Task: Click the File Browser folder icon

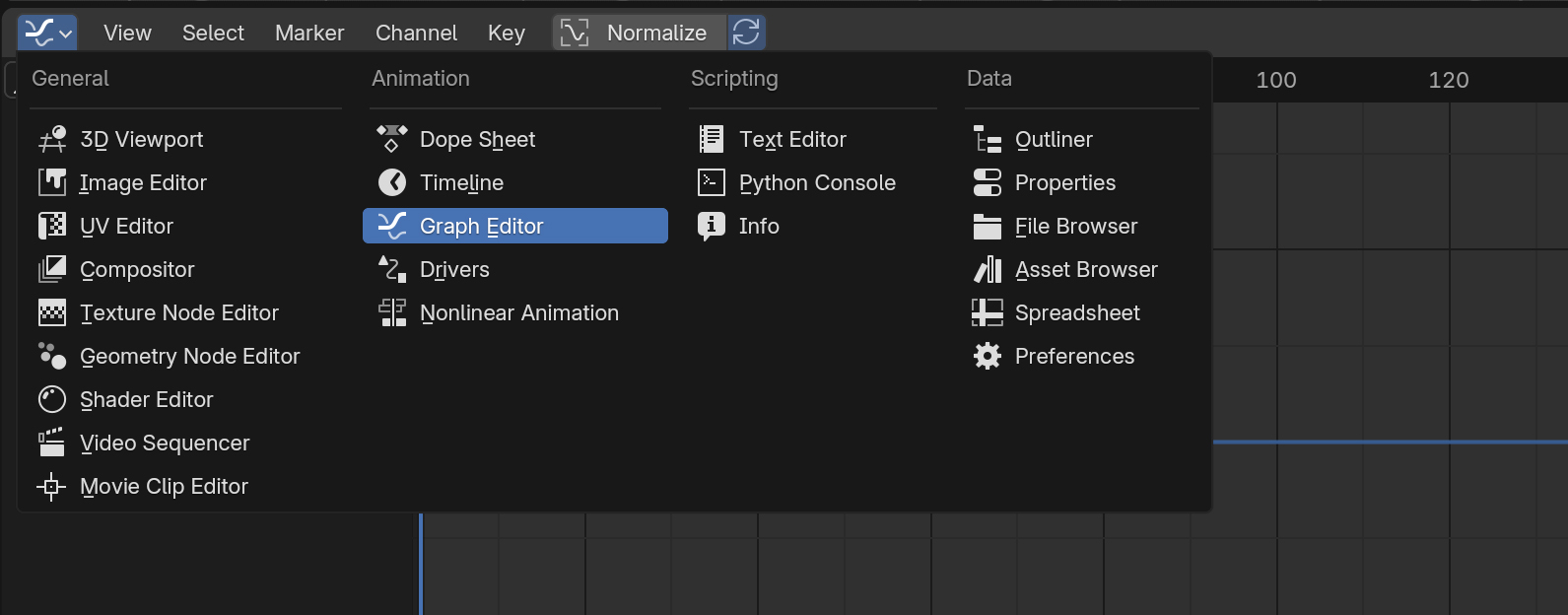Action: 988,226
